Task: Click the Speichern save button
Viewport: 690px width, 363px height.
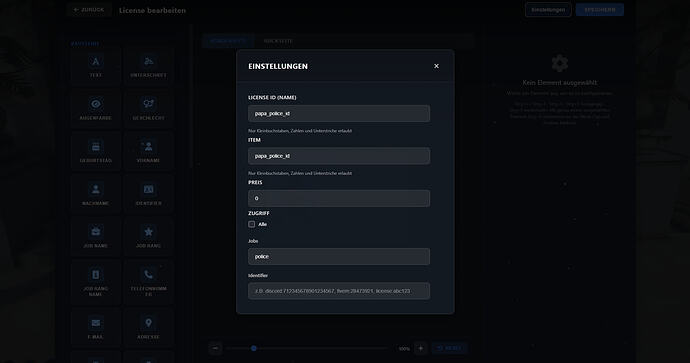Action: 600,10
